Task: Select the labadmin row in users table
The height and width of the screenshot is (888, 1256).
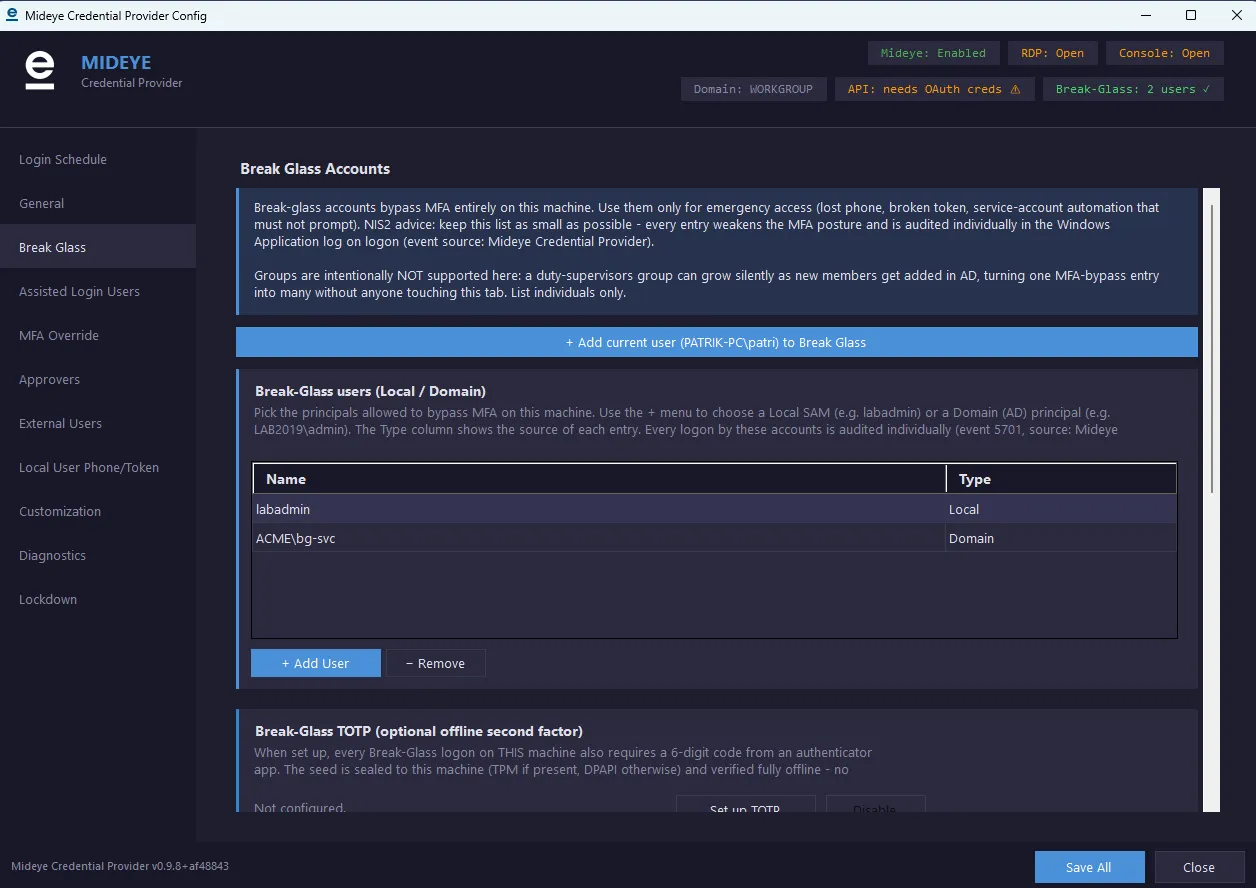Action: [x=714, y=509]
